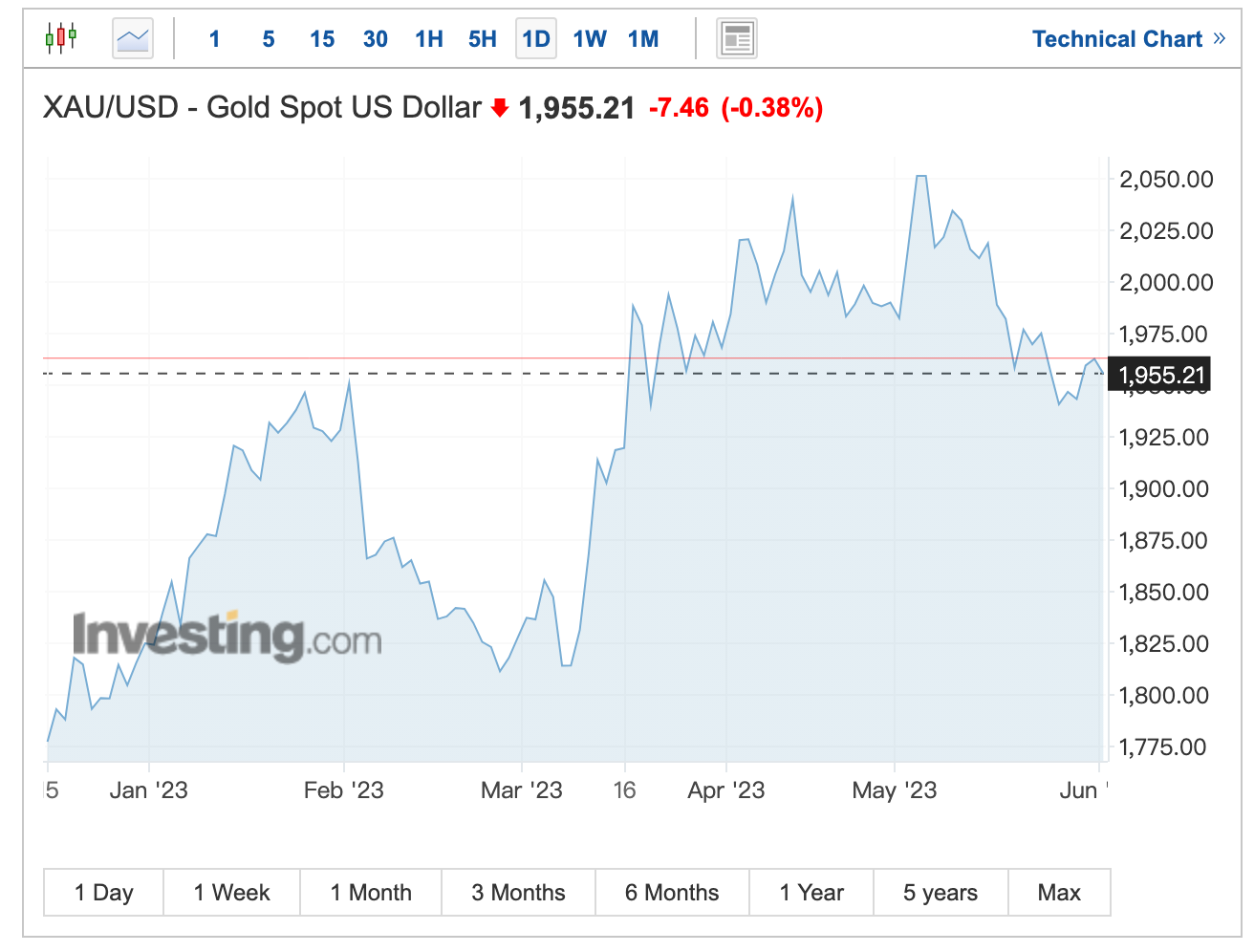Screen dimensions: 1254x952
Task: Show the 1 Week range
Action: [x=232, y=892]
